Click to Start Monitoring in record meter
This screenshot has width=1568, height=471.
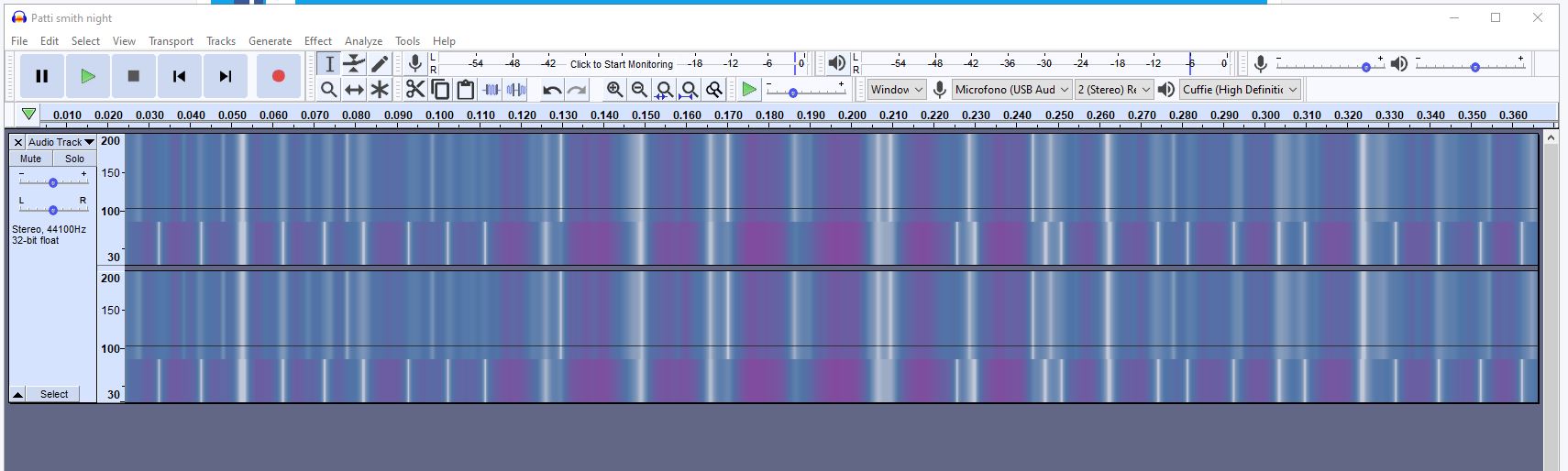click(621, 64)
